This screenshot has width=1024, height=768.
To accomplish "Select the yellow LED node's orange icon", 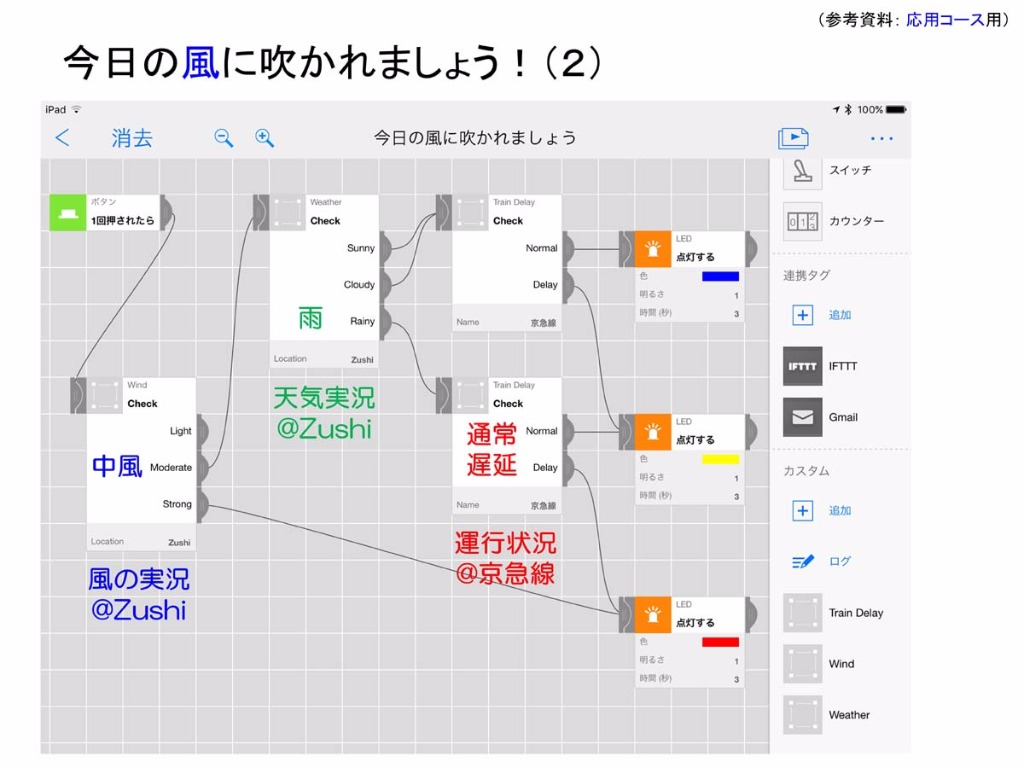I will 652,432.
